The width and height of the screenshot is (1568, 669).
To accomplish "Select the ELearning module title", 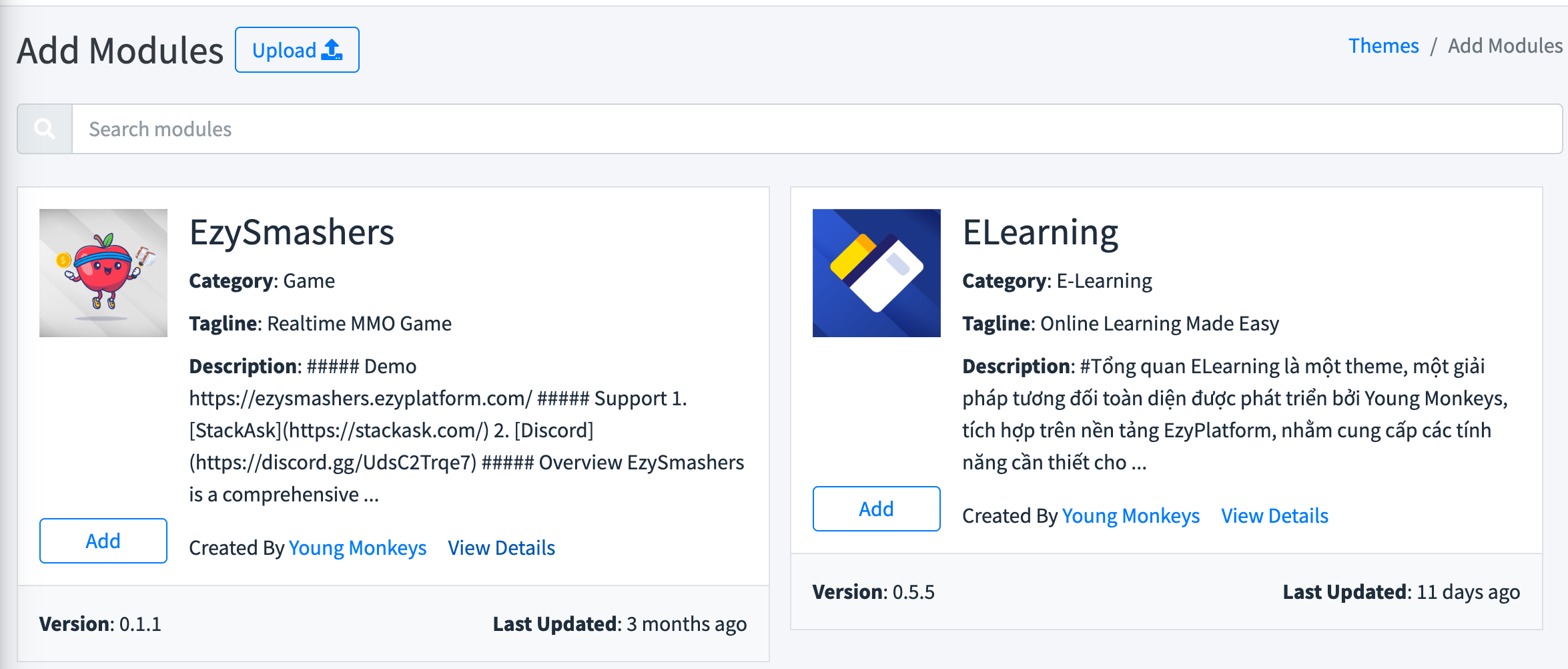I will 1040,232.
